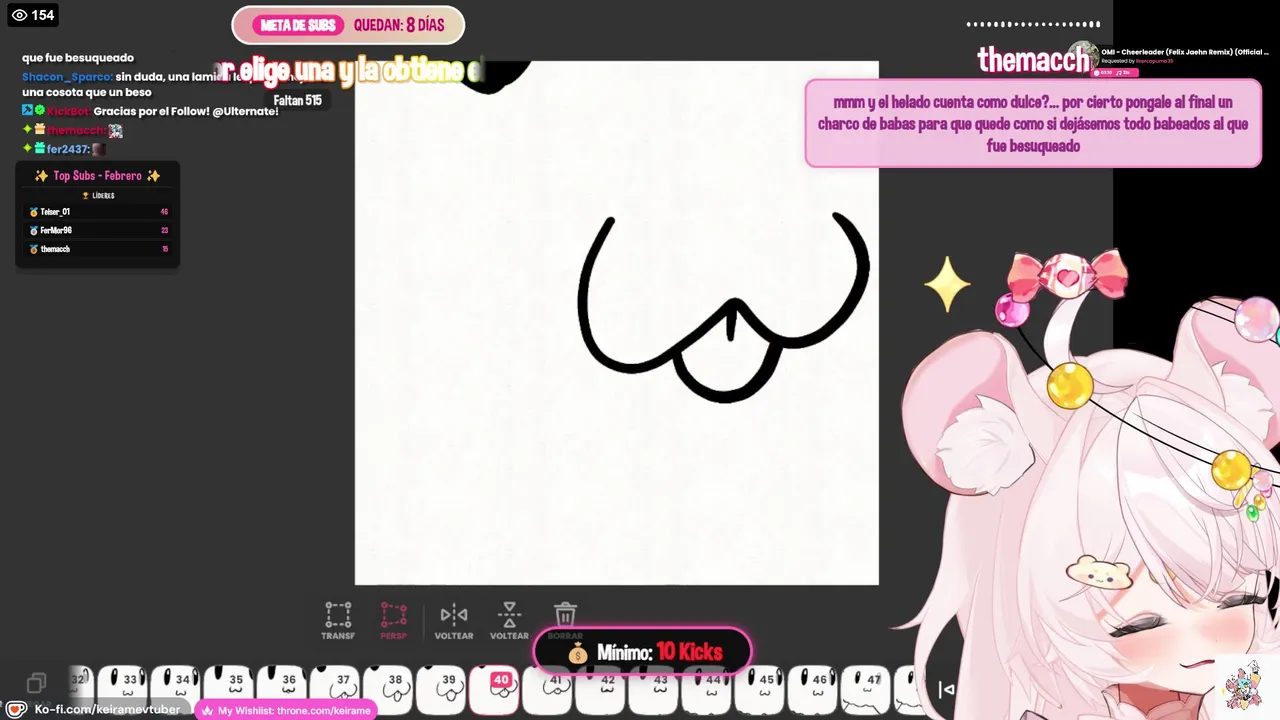Click the KickBot username in chat

point(68,111)
